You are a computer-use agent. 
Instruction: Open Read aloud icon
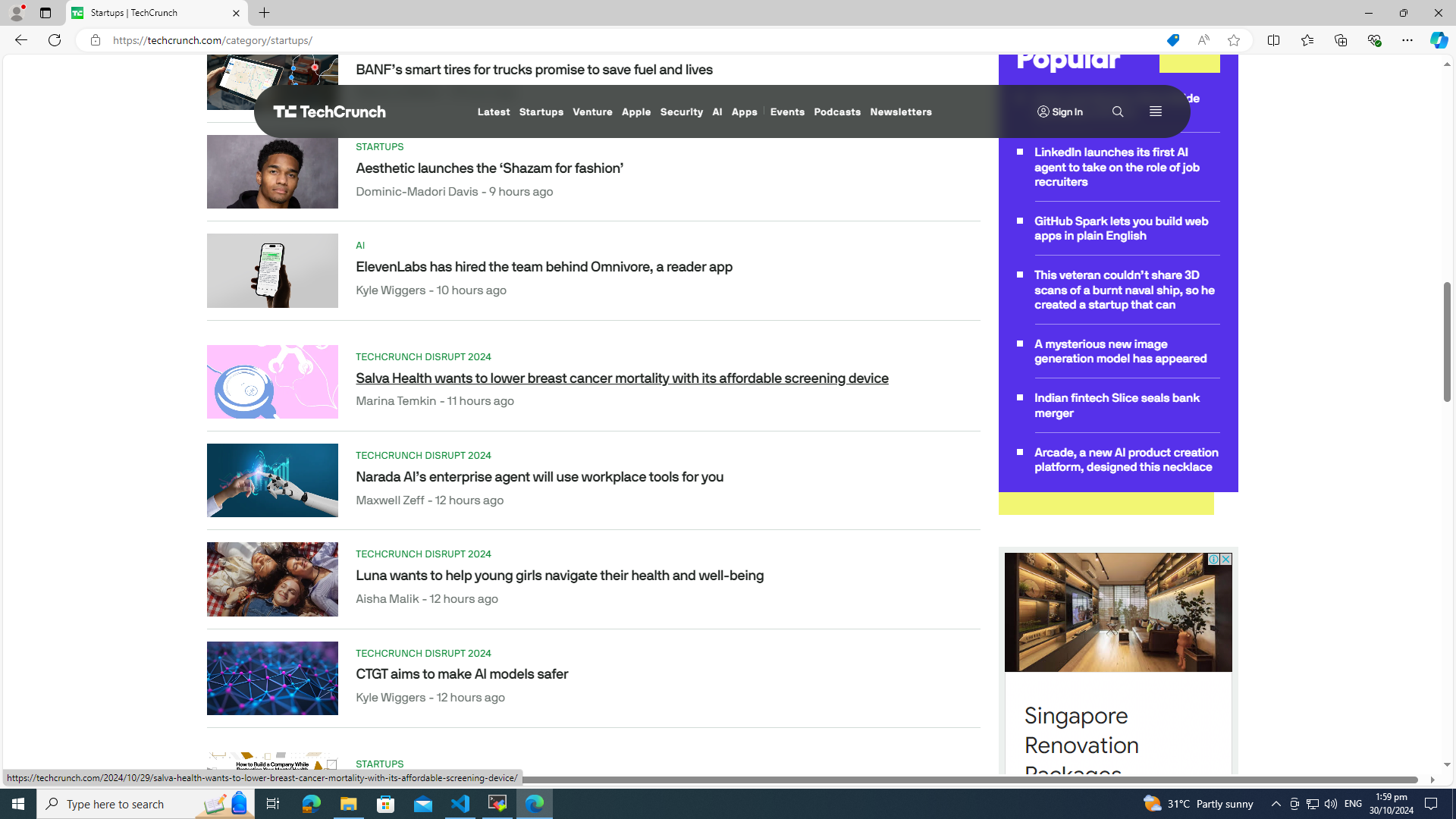point(1203,40)
